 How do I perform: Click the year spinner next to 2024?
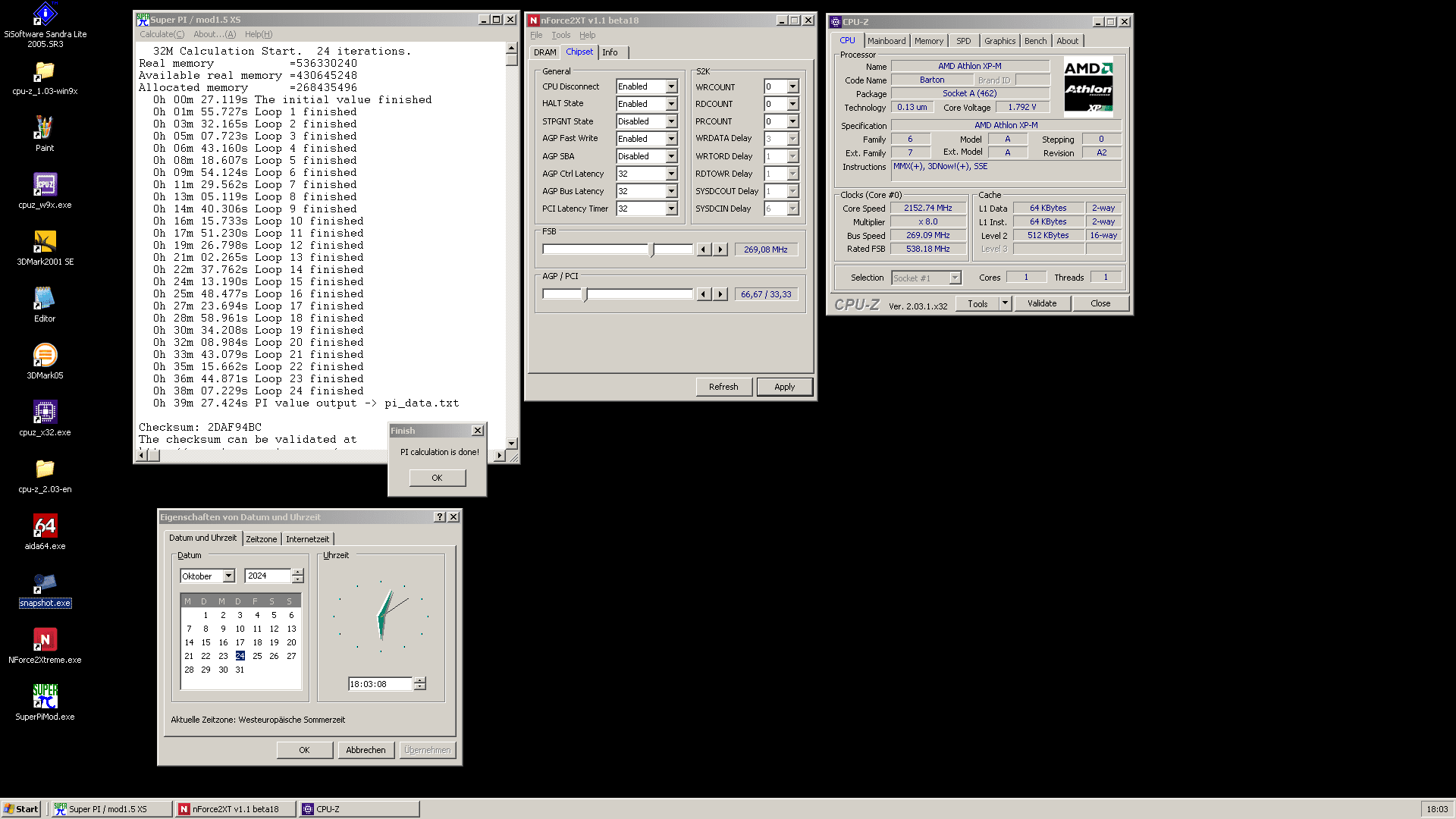[x=298, y=576]
